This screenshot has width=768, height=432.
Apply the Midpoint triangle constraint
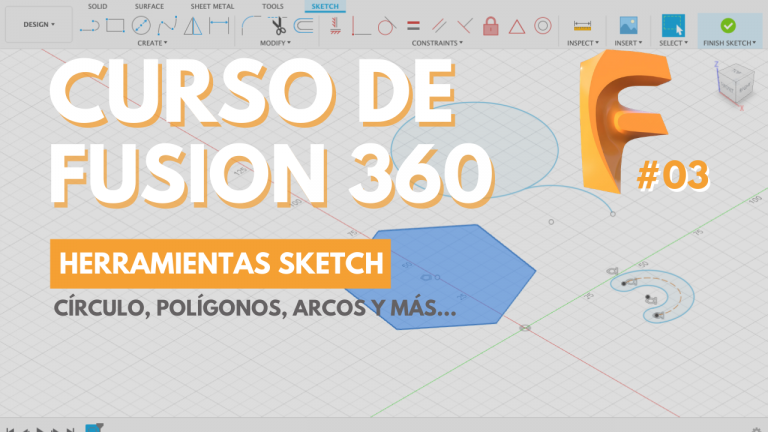coord(516,26)
